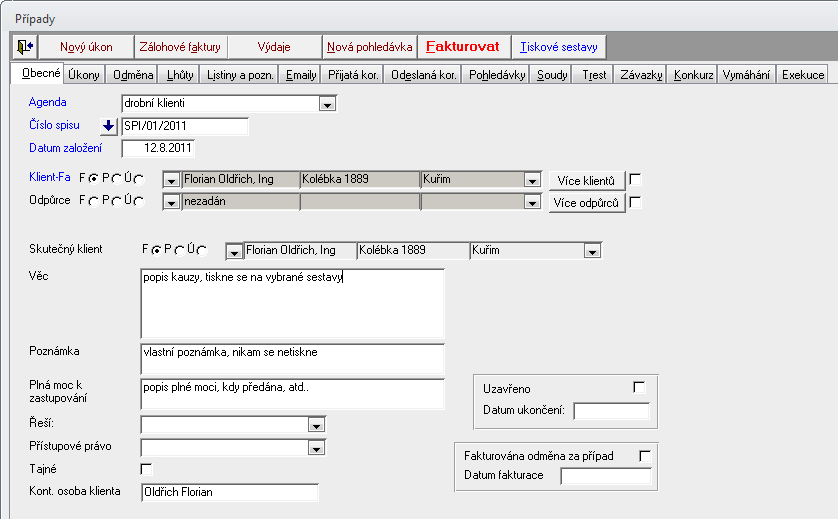Click the blue down arrow beside Číslo spisu

(x=108, y=126)
